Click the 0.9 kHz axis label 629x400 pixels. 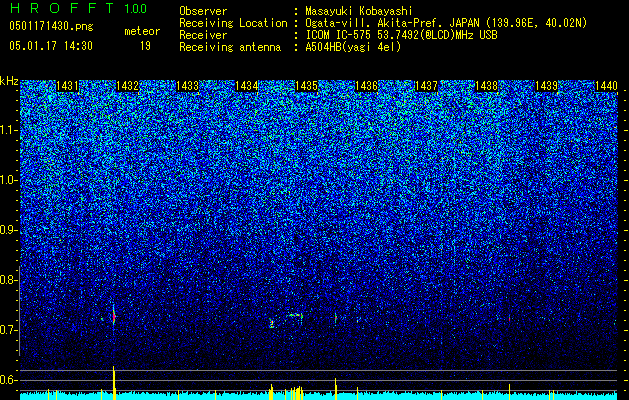coord(9,230)
